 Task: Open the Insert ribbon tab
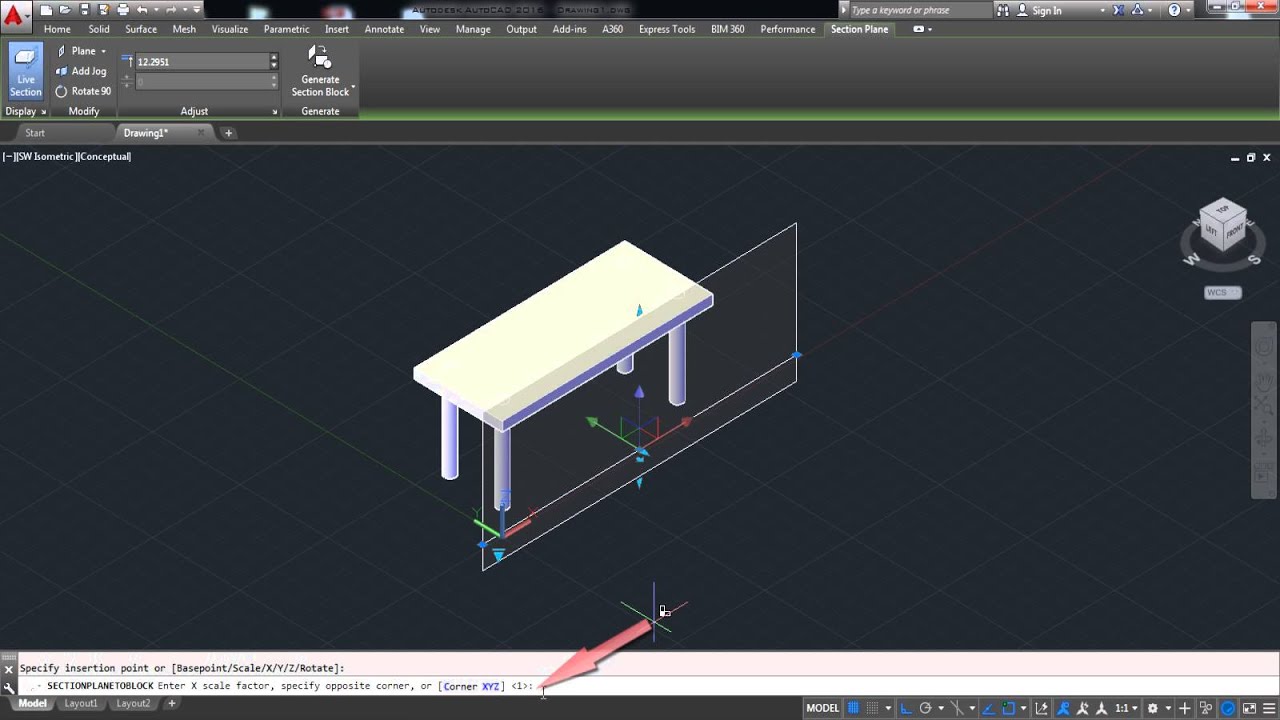337,29
